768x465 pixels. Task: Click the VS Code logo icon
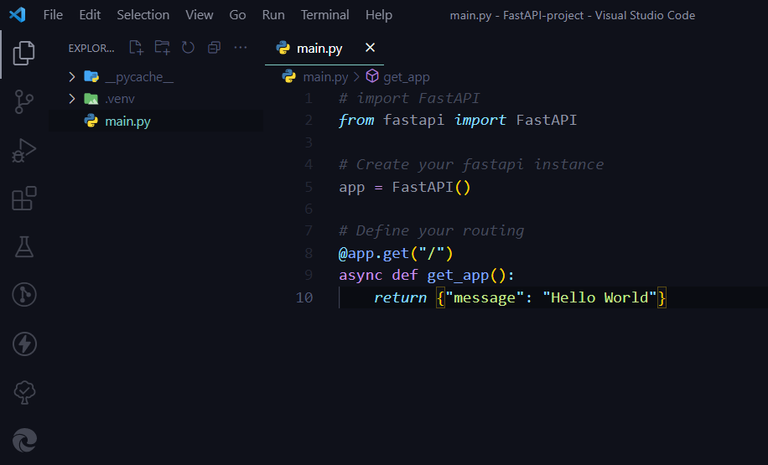(x=17, y=15)
